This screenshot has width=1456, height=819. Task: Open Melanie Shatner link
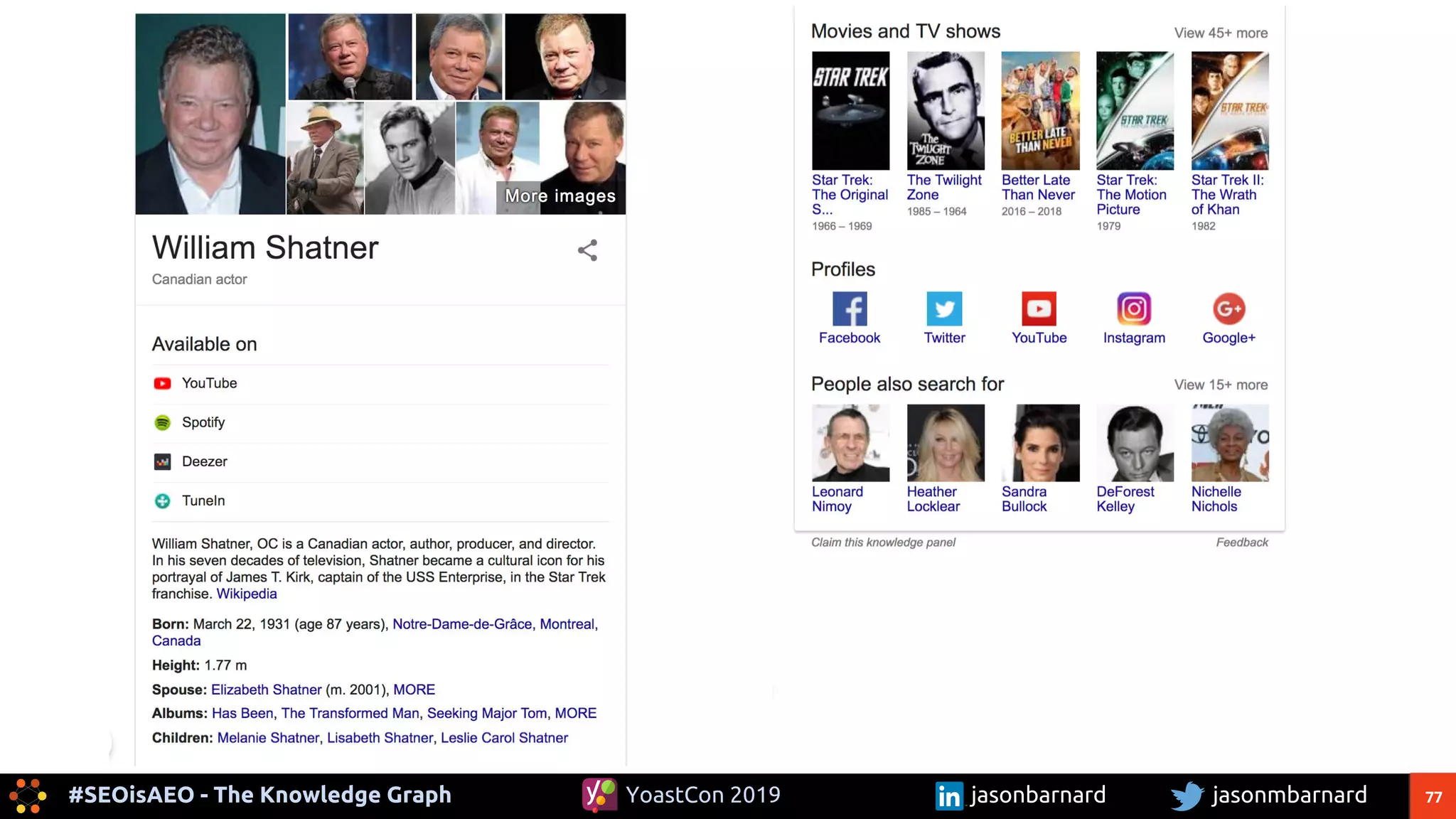click(268, 738)
